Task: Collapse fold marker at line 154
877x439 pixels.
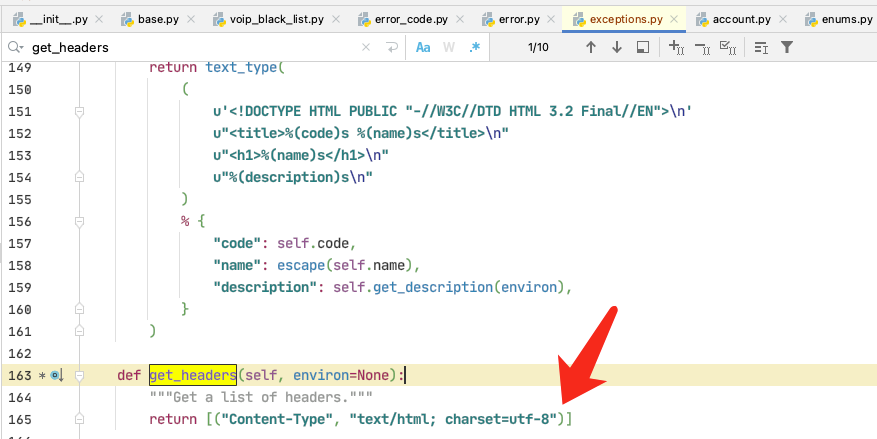Action: (x=79, y=178)
